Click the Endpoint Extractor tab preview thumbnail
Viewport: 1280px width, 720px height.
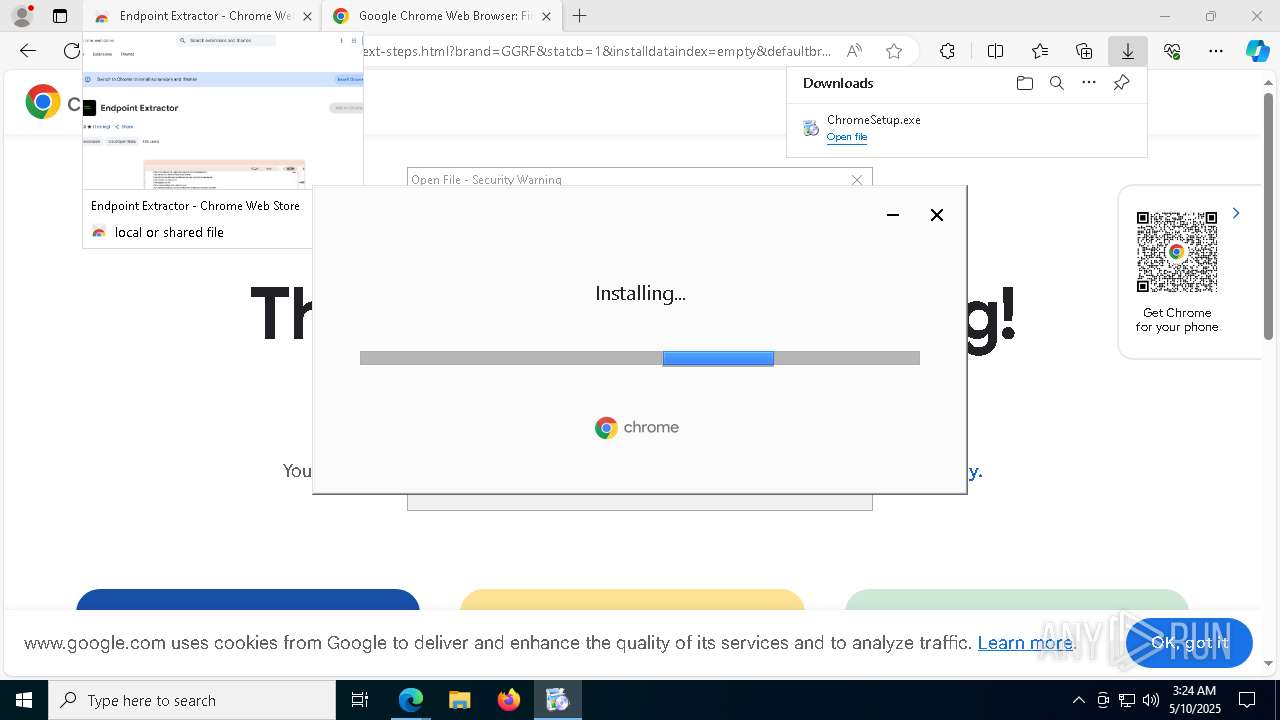[223, 110]
